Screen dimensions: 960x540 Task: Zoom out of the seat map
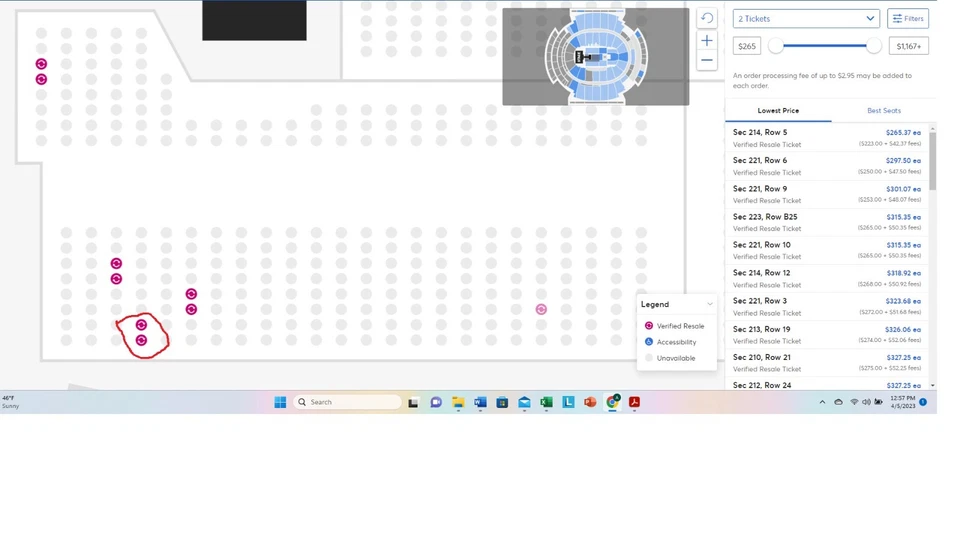[x=707, y=60]
